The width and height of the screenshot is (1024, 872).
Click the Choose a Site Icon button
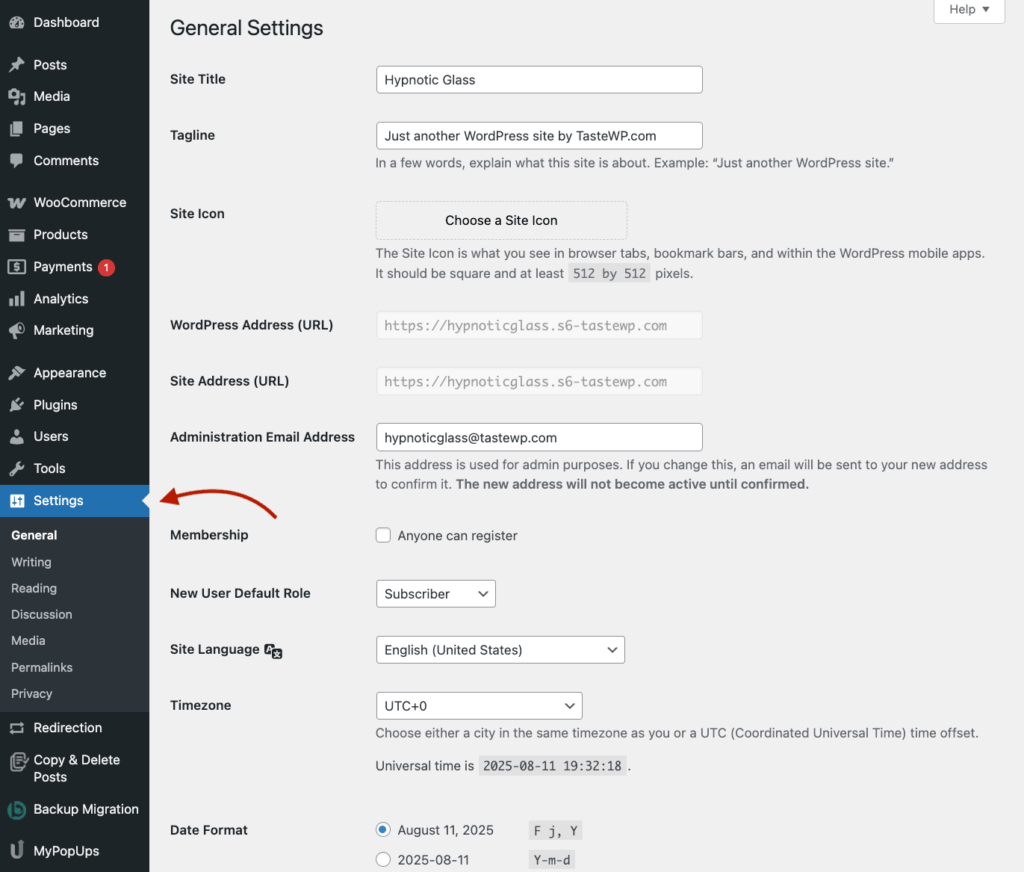point(500,220)
